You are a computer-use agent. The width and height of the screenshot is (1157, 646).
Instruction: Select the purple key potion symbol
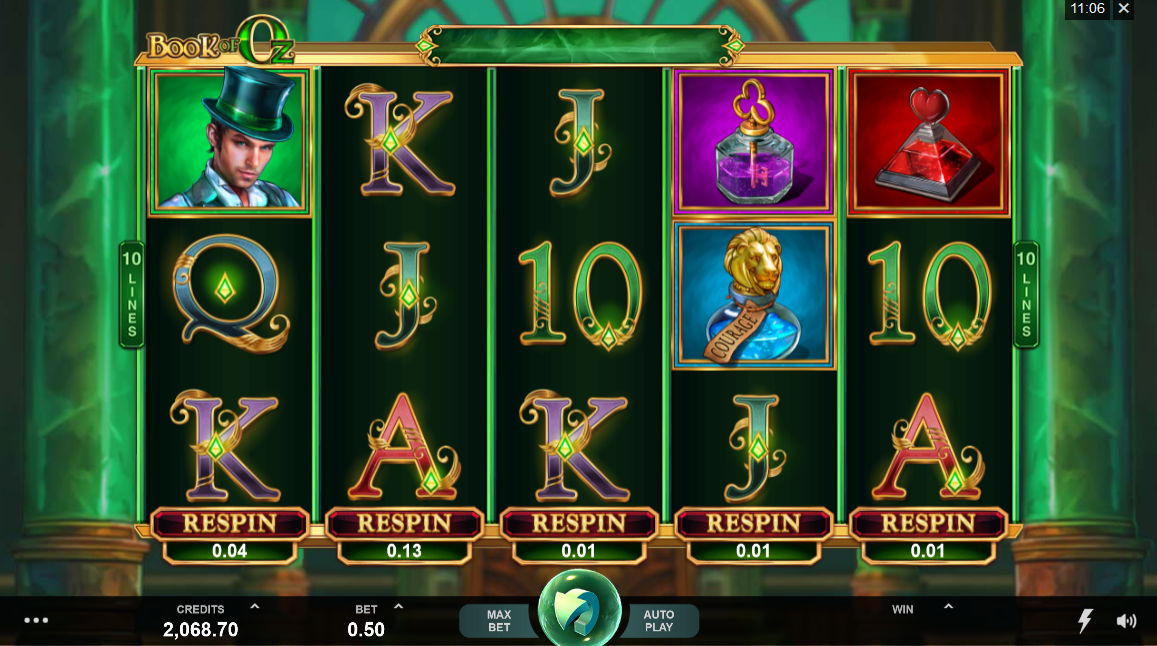click(753, 142)
